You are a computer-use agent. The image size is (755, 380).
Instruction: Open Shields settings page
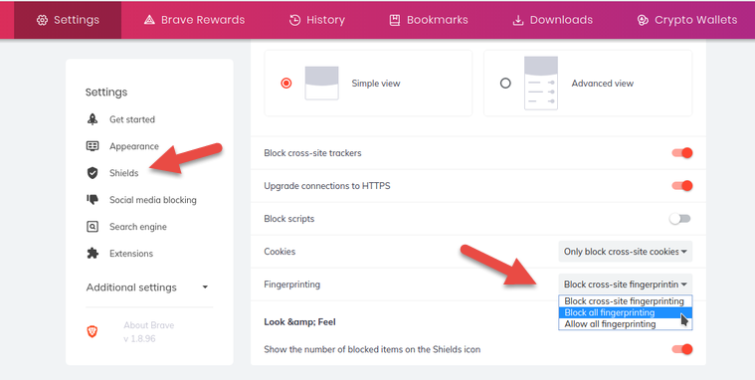tap(124, 173)
